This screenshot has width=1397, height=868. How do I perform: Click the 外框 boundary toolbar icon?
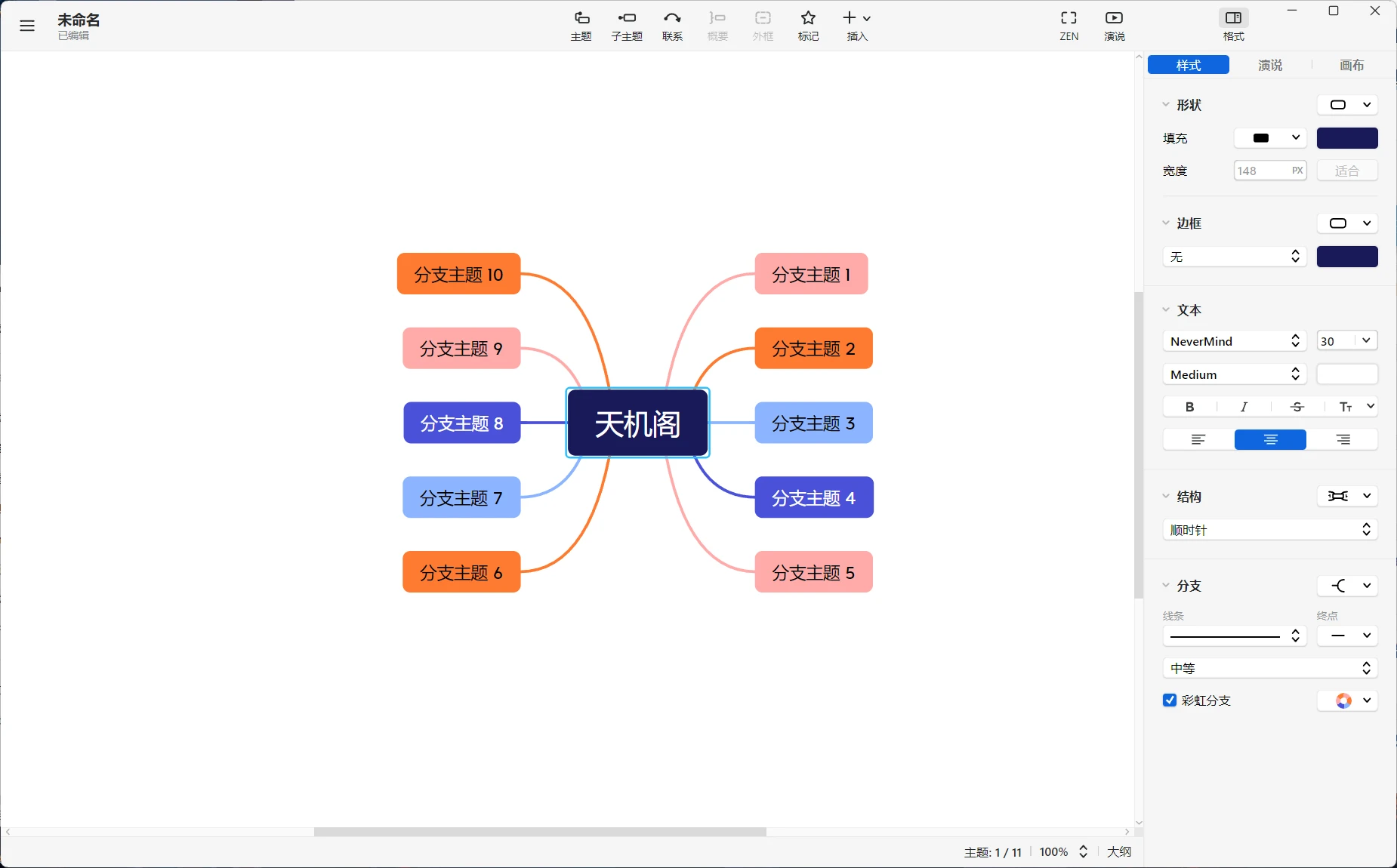pos(763,26)
